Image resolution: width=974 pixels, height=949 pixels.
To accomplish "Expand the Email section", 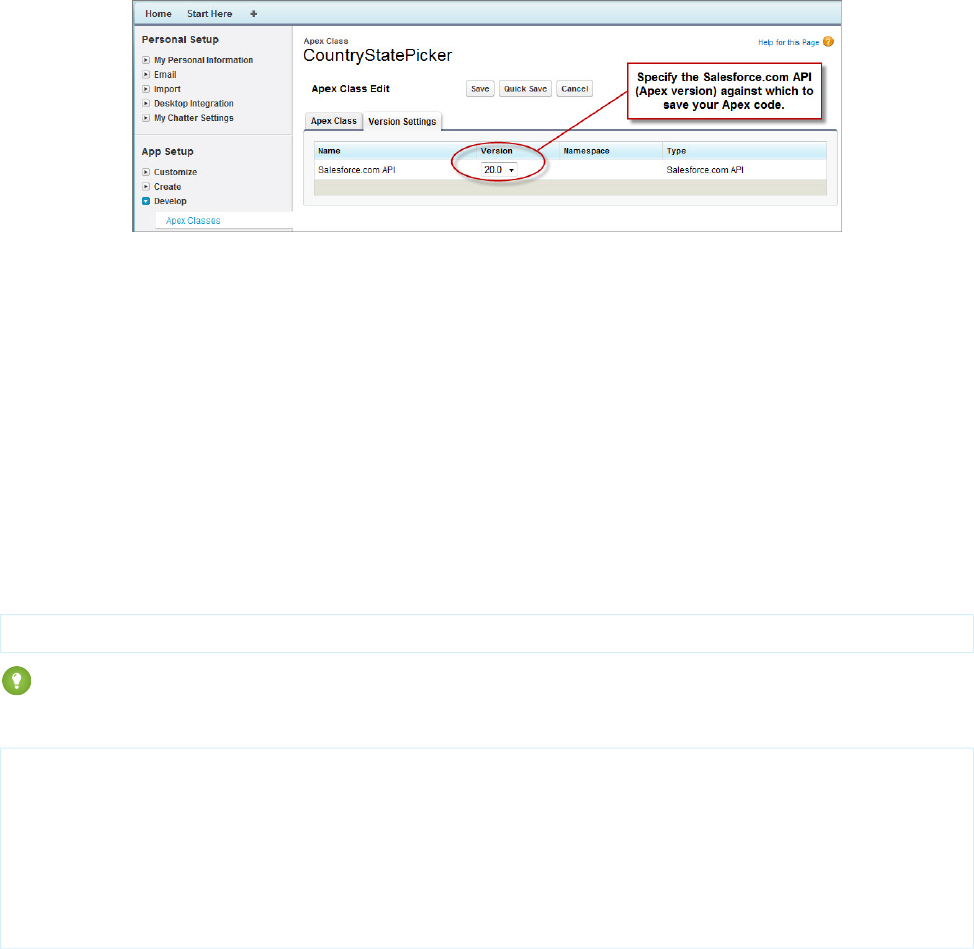I will click(146, 75).
